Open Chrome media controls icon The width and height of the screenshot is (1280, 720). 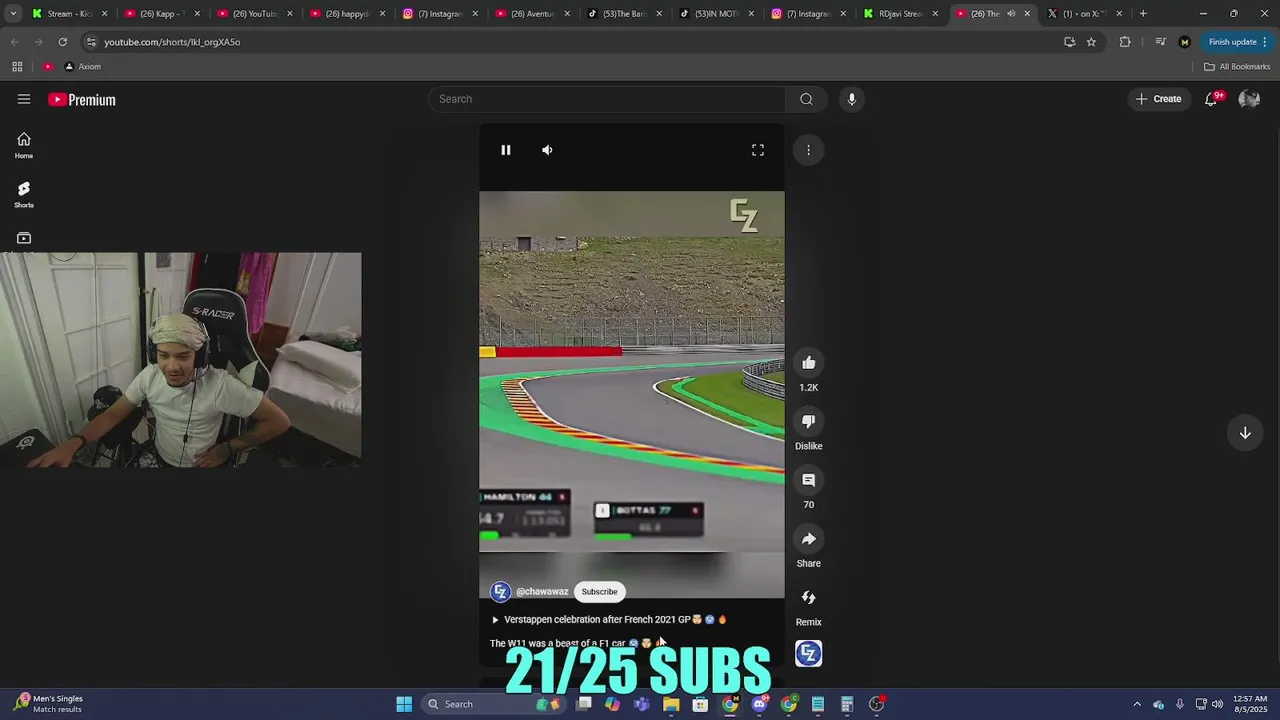click(x=1160, y=42)
